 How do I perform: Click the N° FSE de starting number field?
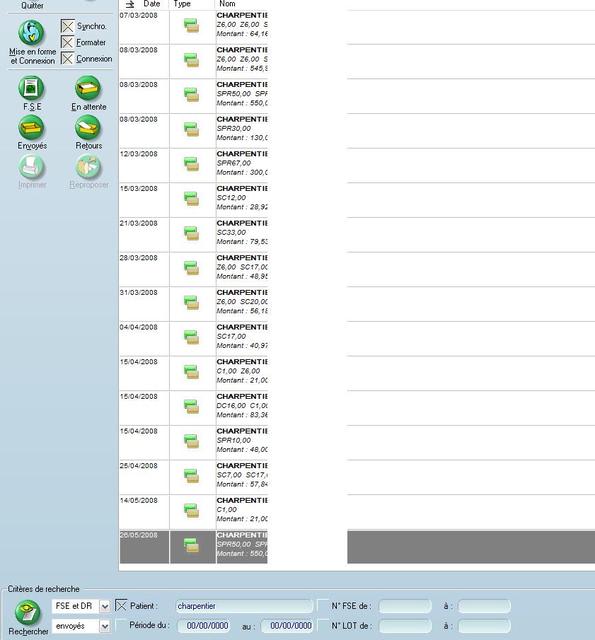[x=405, y=606]
